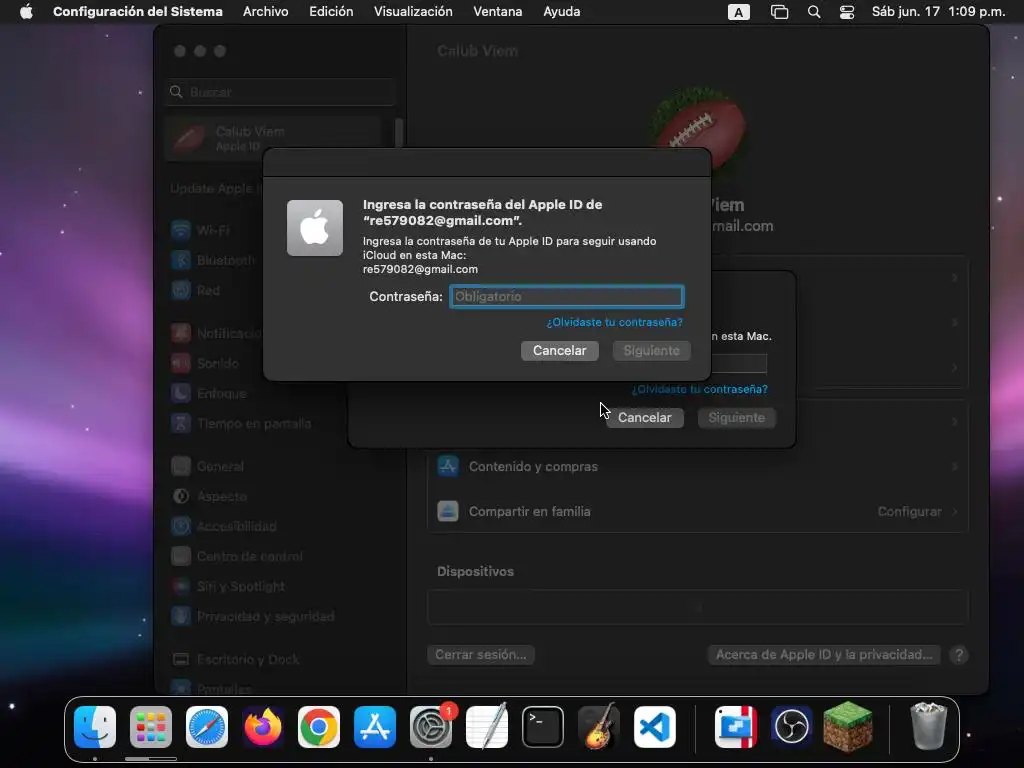Click the sidebar scrollbar
1024x768 pixels.
click(399, 134)
